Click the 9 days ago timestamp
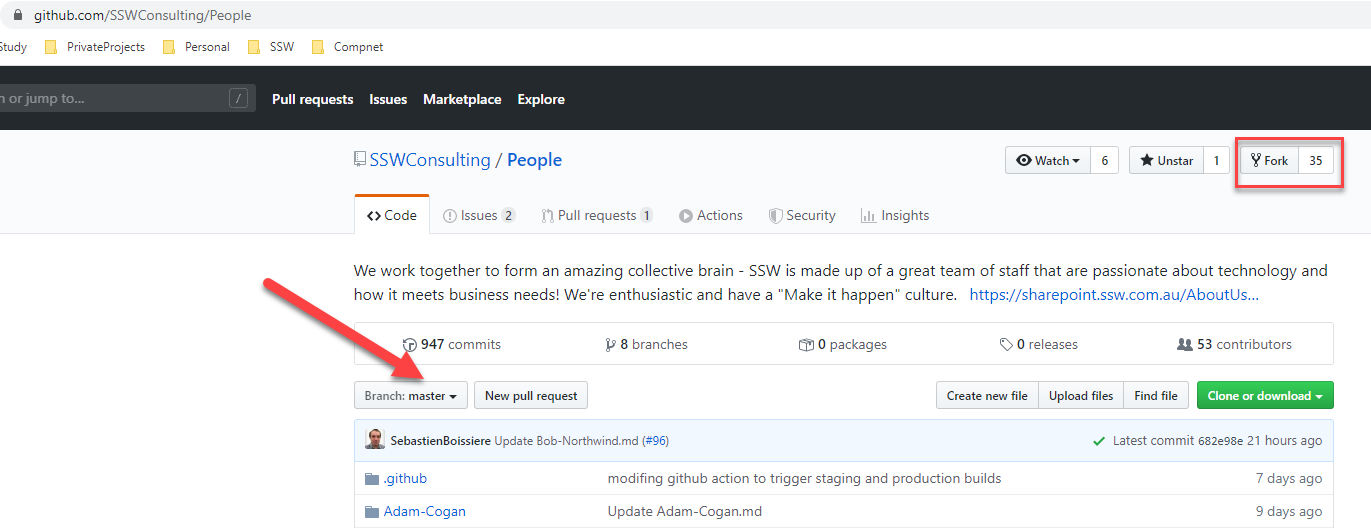Image resolution: width=1371 pixels, height=528 pixels. pyautogui.click(x=1289, y=512)
